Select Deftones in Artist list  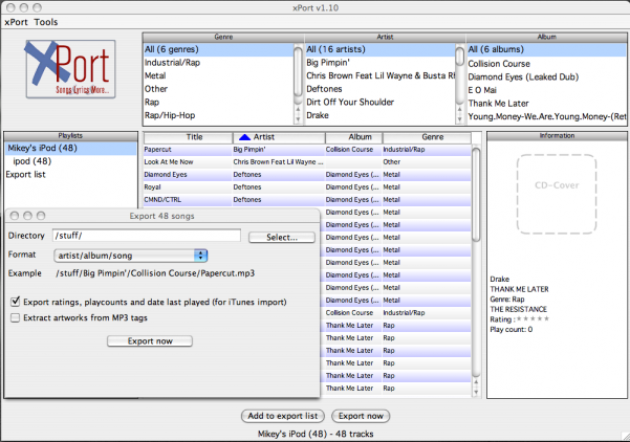point(380,89)
